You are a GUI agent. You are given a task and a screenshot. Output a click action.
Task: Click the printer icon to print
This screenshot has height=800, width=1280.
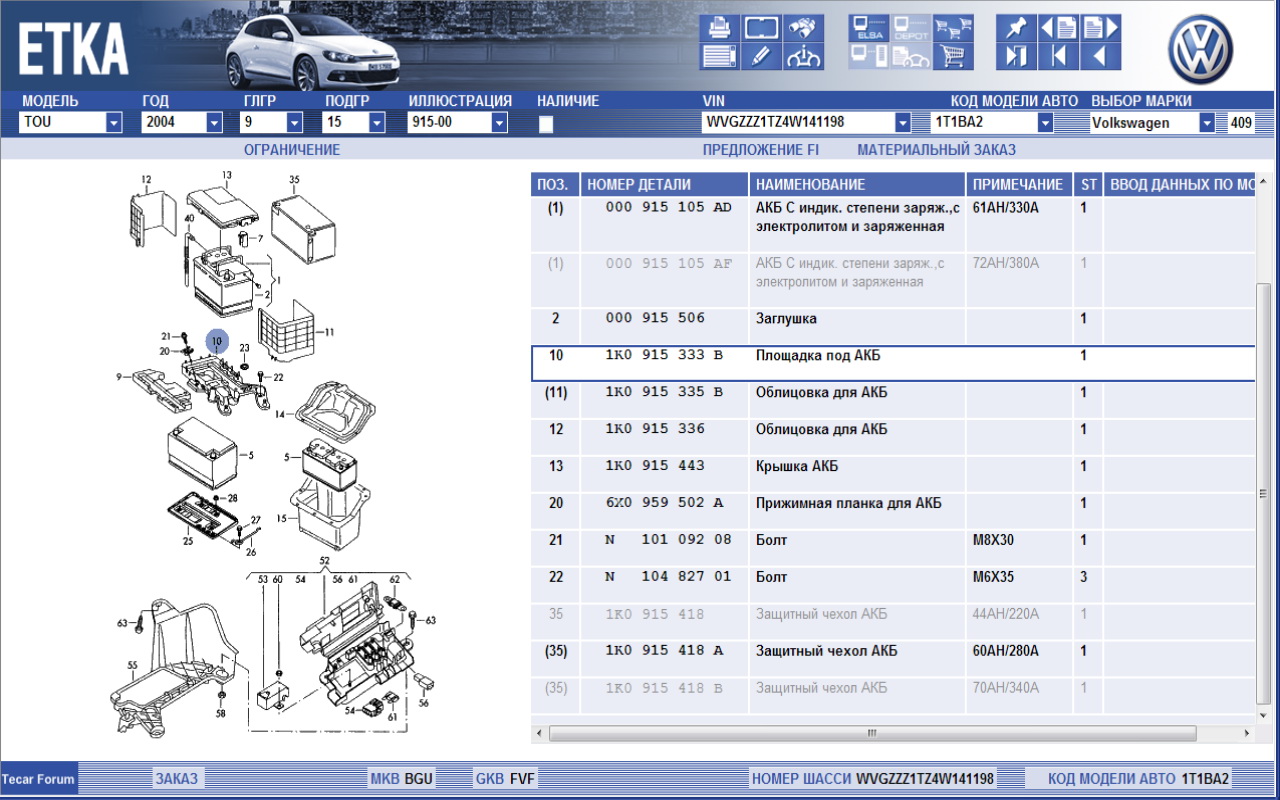[x=718, y=28]
